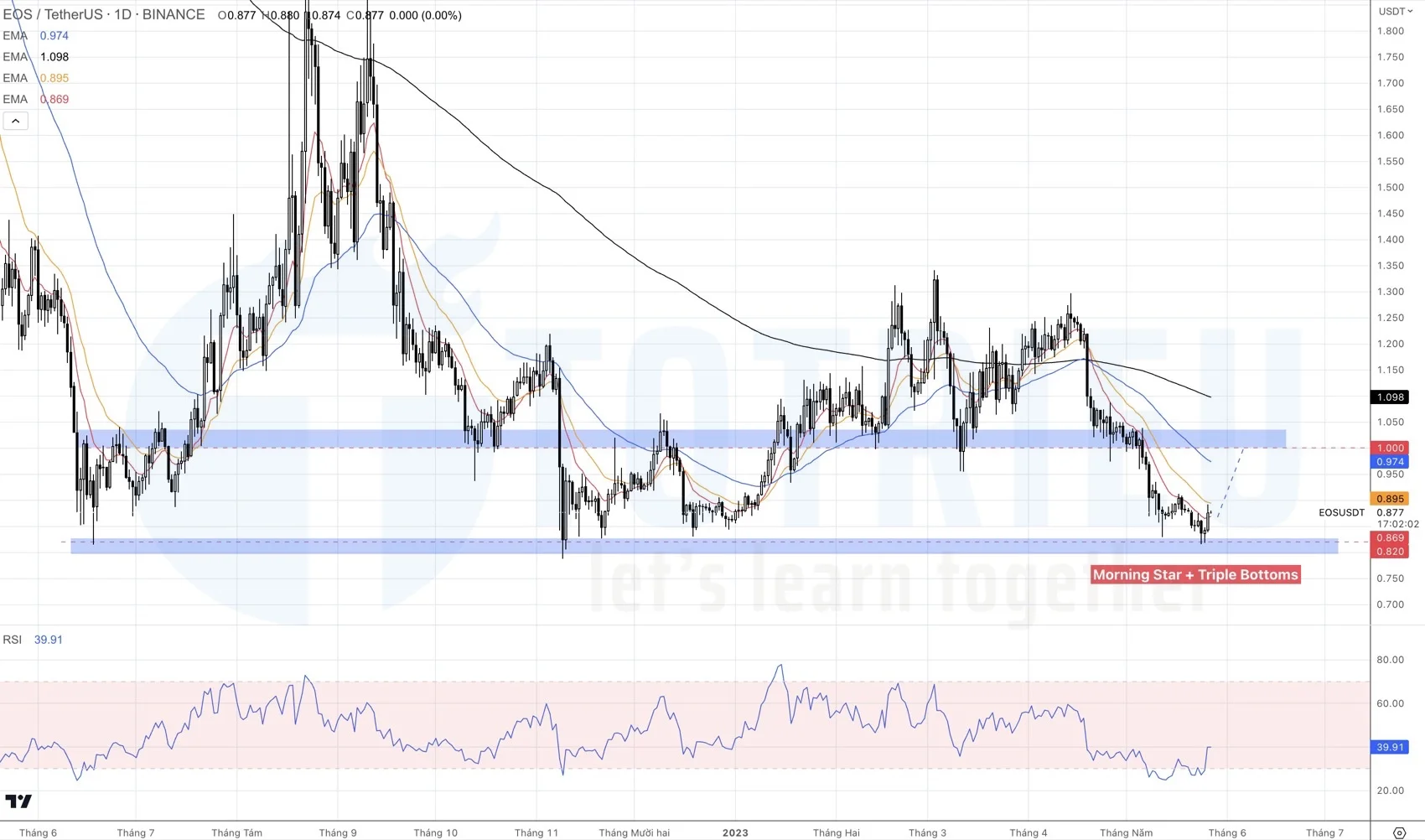Select the EMA 1.098 indicator legend

click(36, 56)
